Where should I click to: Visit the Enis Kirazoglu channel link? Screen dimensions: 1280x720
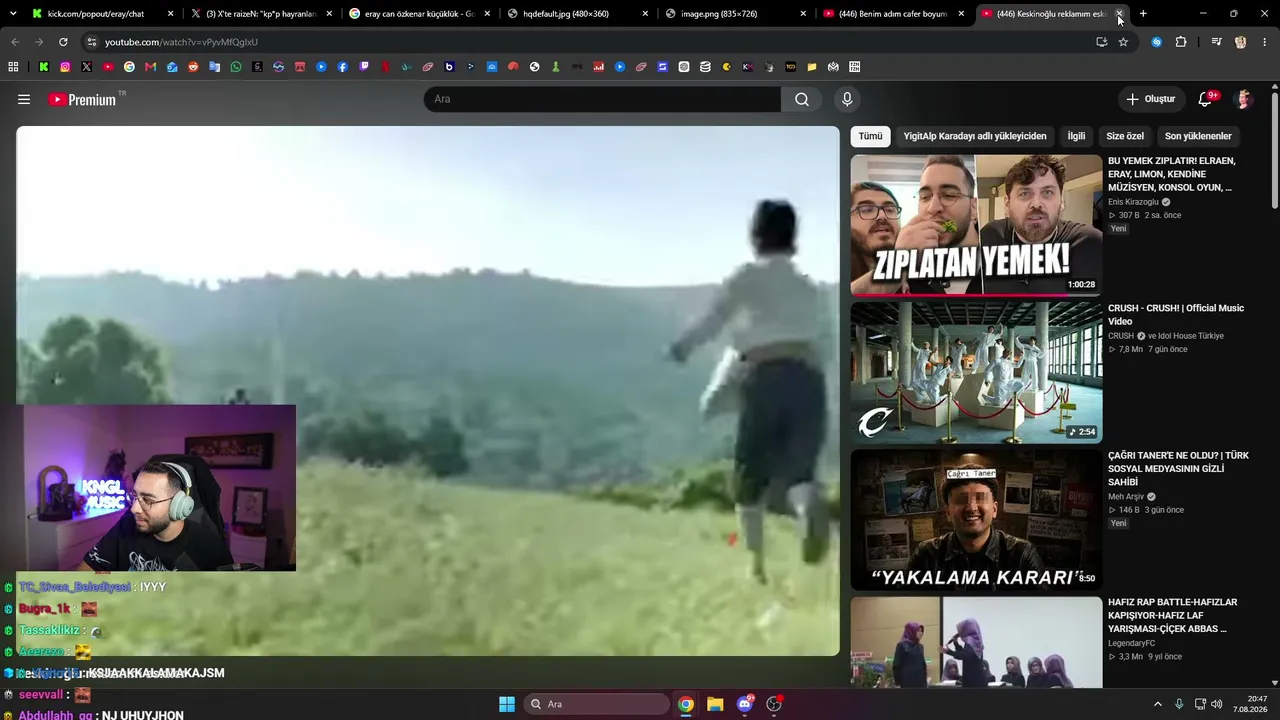[1133, 202]
